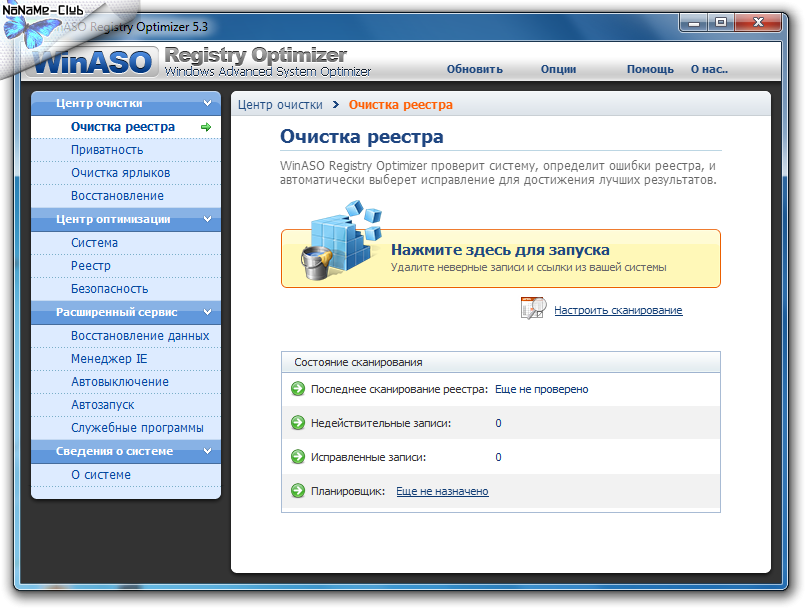The width and height of the screenshot is (806, 610).
Task: Click the scan settings calendar icon
Action: pos(533,308)
